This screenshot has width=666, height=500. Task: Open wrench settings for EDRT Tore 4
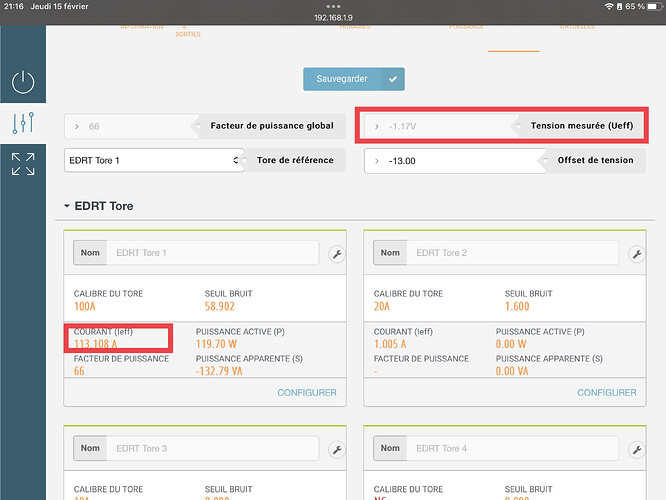point(637,449)
